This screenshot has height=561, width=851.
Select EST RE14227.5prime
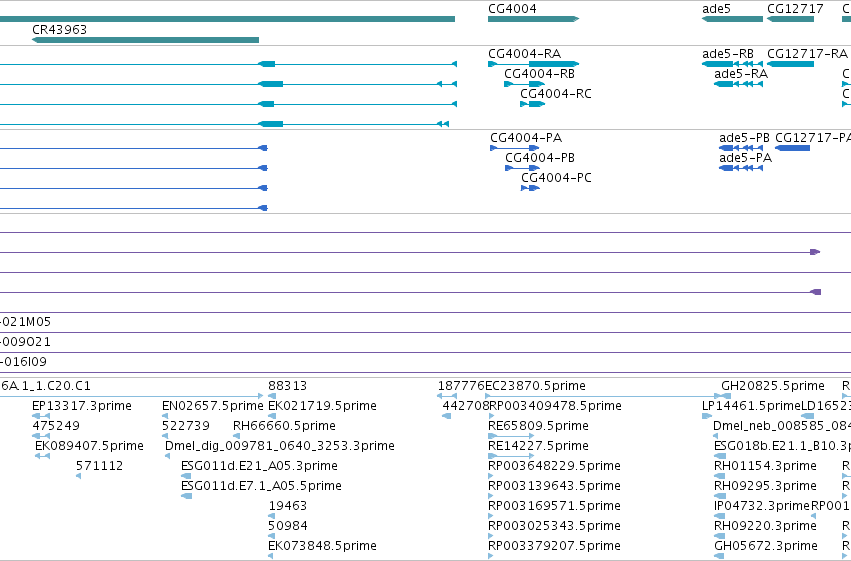coord(538,446)
